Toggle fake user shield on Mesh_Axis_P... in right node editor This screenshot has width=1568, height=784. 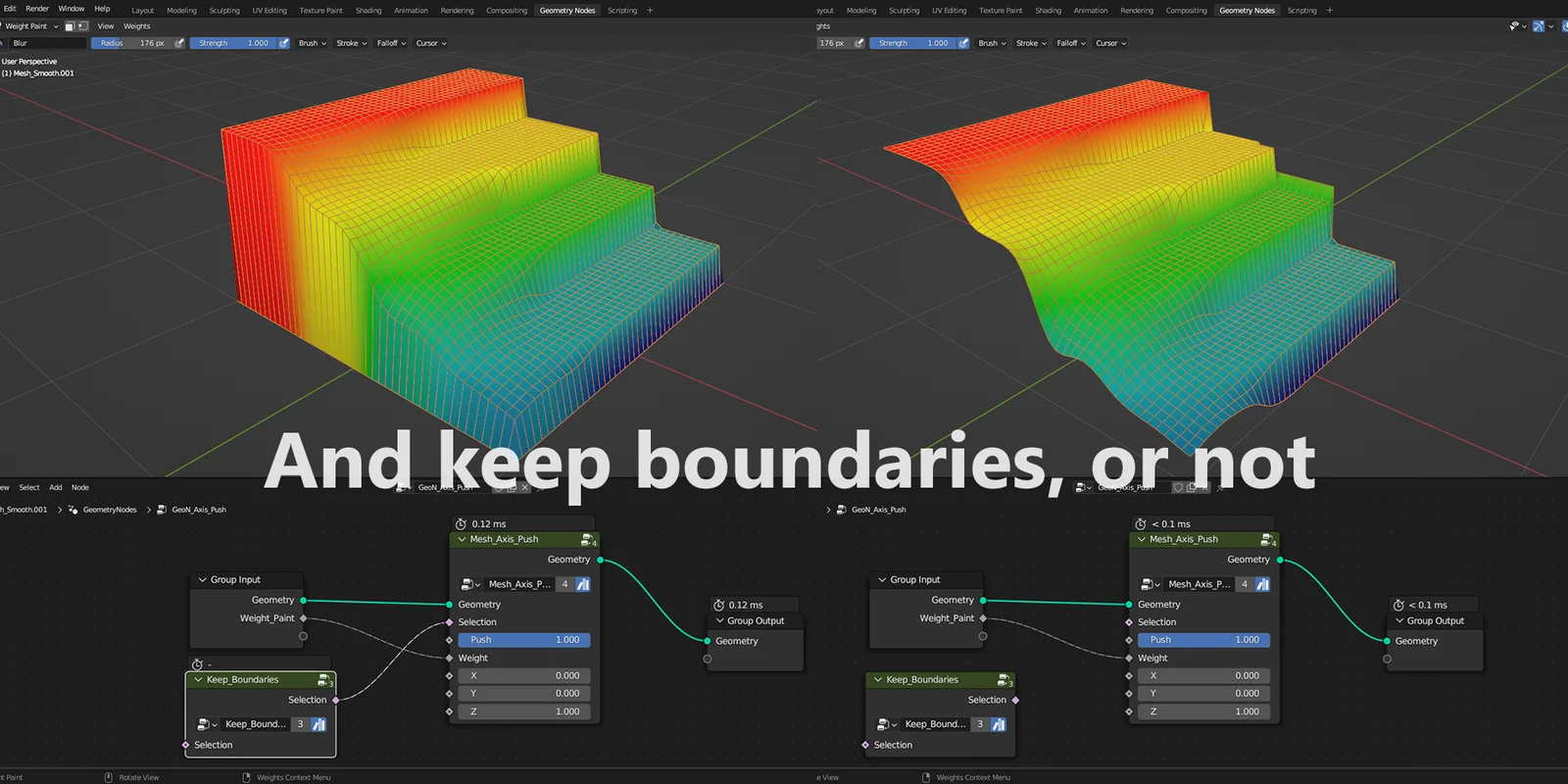pyautogui.click(x=1262, y=584)
